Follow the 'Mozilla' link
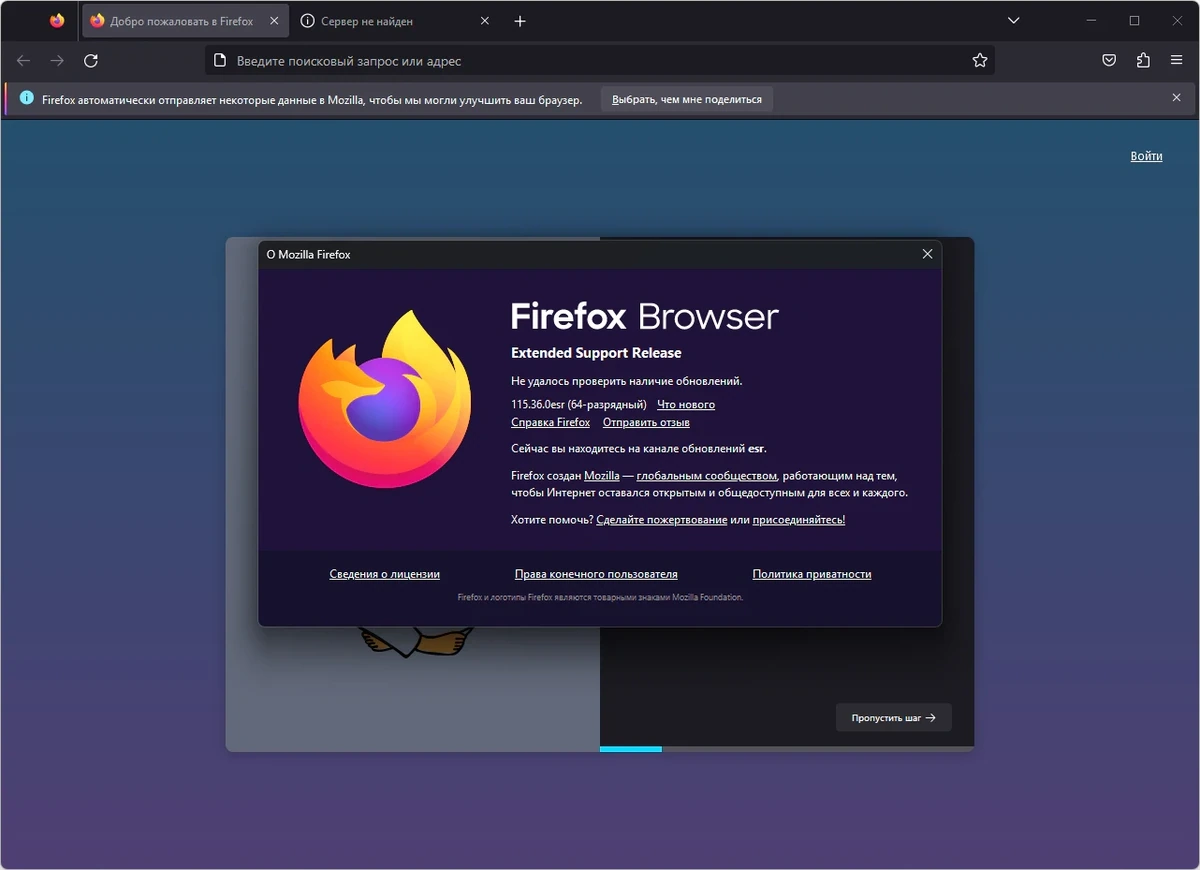 point(602,476)
